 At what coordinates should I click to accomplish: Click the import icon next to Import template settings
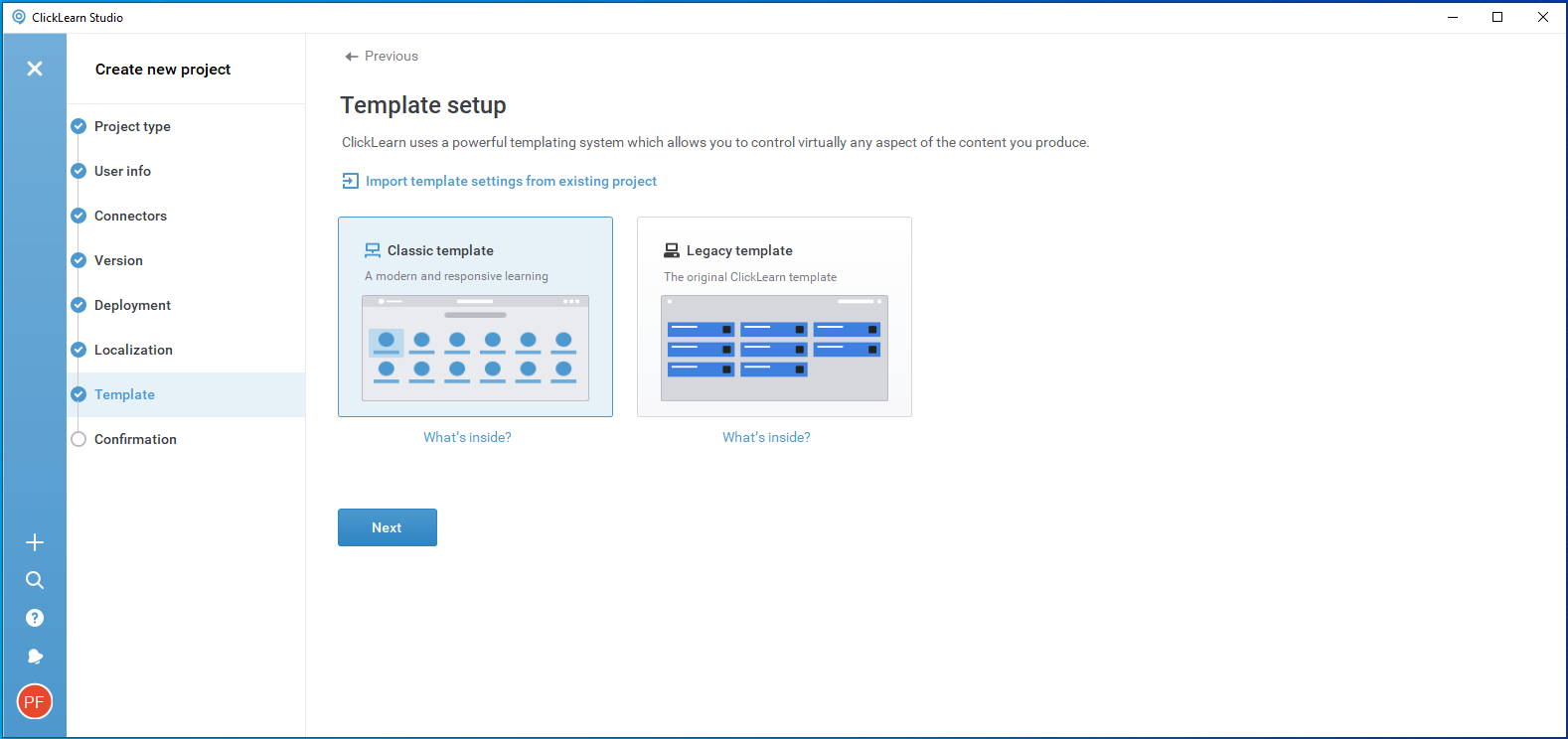coord(350,181)
